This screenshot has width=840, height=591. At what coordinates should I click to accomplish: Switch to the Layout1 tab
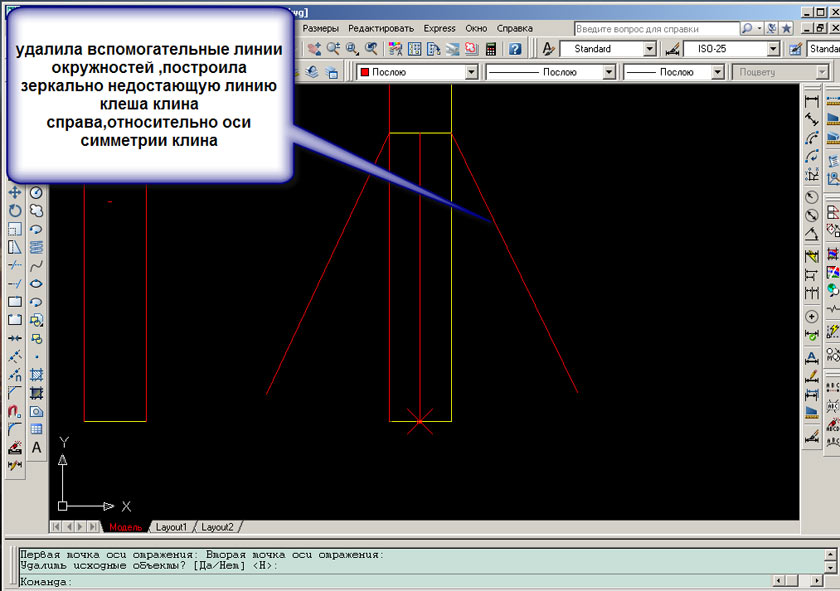coord(171,527)
